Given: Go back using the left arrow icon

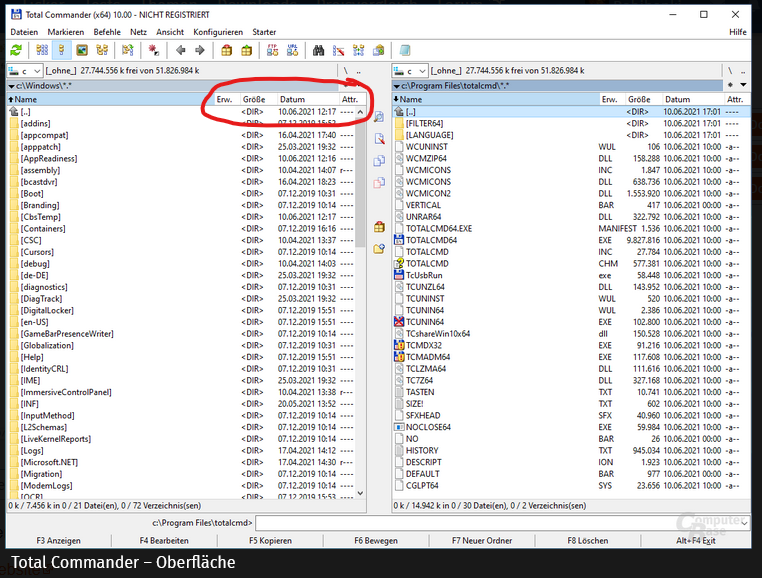Looking at the screenshot, I should 180,50.
